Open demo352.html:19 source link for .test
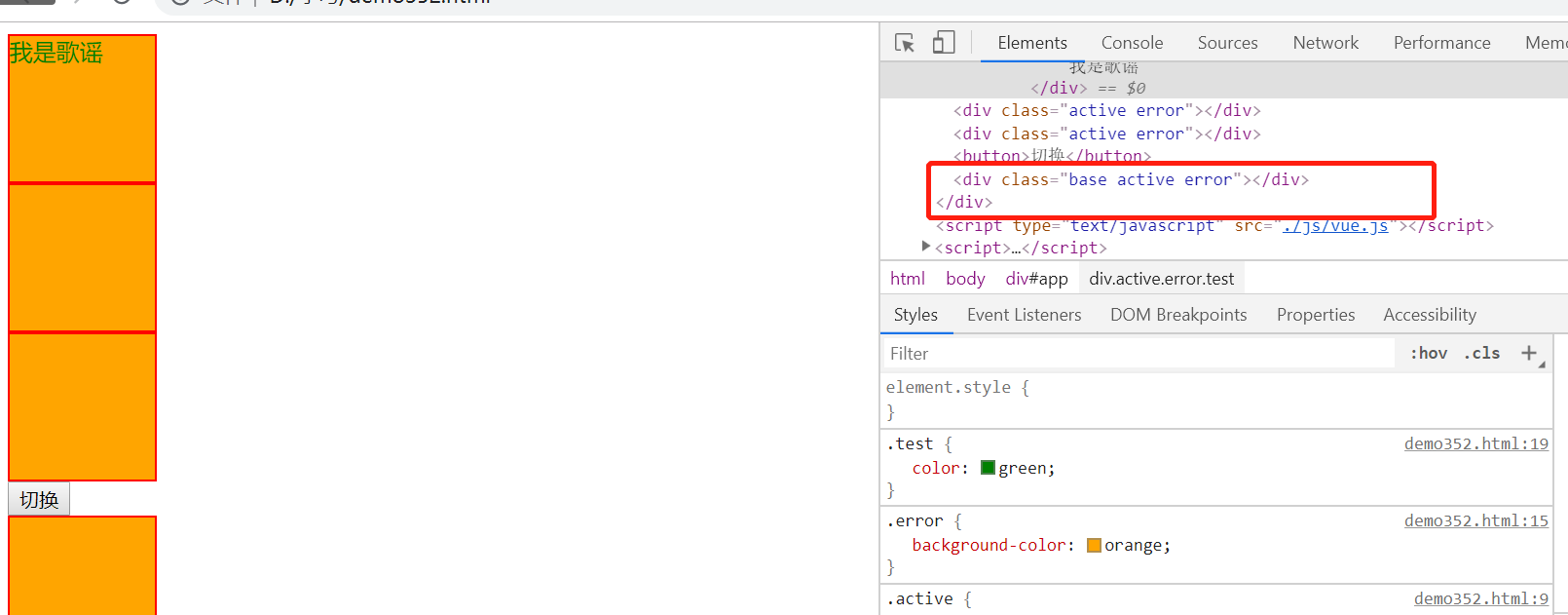Screen dimensions: 1568x615 click(1475, 443)
